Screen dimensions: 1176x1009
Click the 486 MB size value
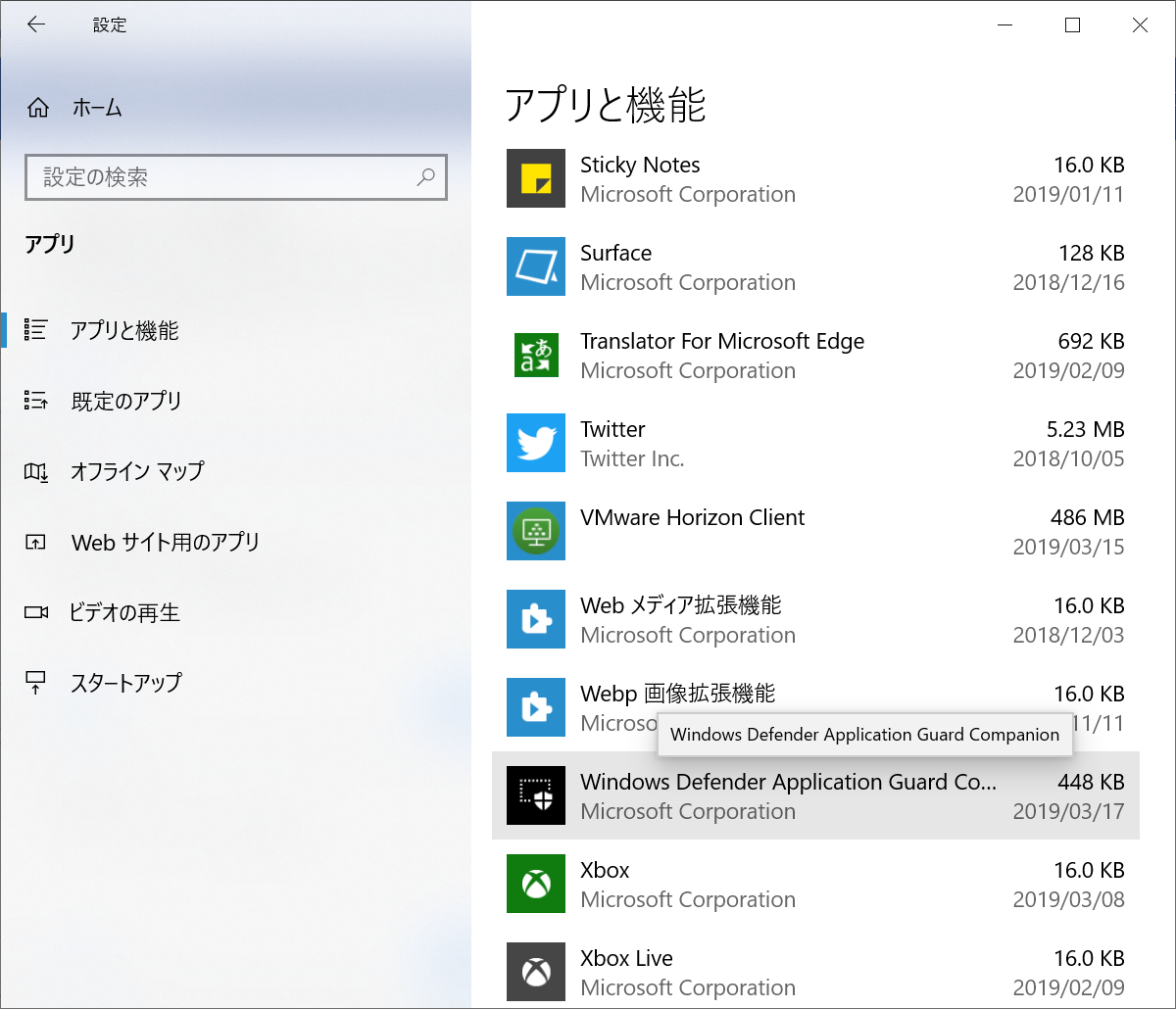pyautogui.click(x=1088, y=517)
